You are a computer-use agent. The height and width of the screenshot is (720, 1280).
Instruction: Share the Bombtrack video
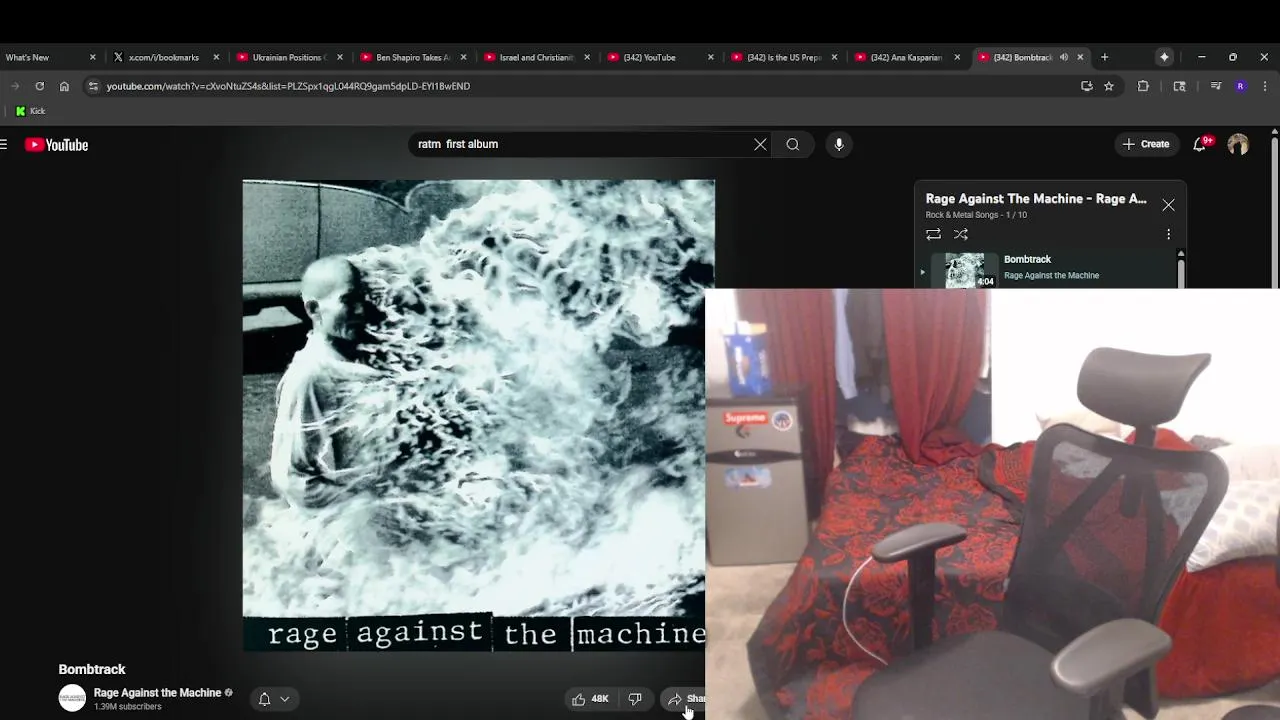(x=686, y=699)
